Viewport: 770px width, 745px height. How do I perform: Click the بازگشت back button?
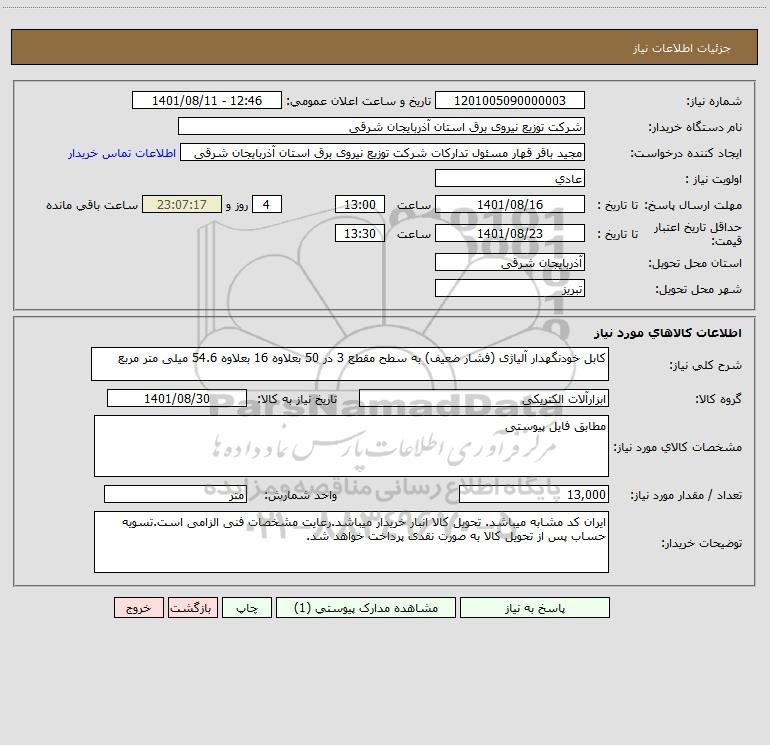point(192,607)
